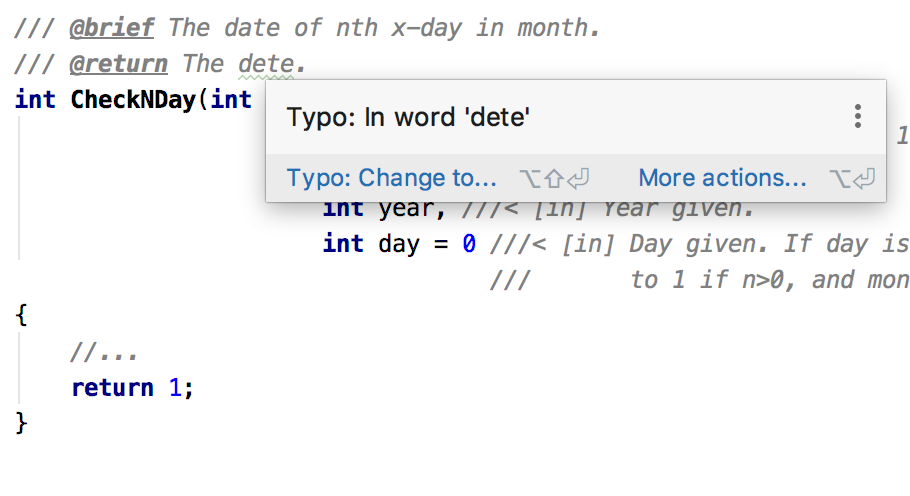Click the CheckNDay function name
This screenshot has width=910, height=496.
131,100
